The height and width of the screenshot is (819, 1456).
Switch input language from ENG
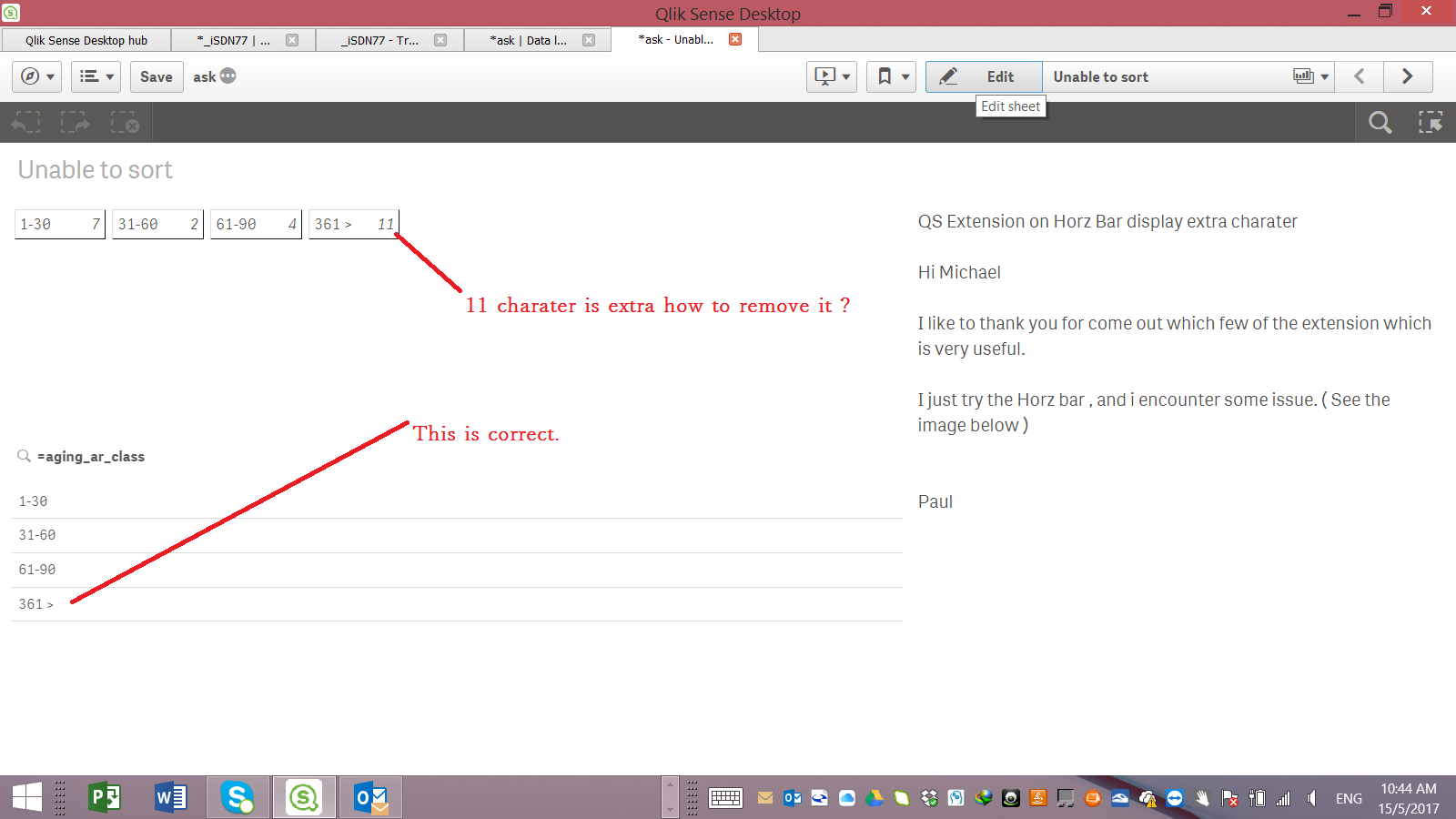[1349, 798]
